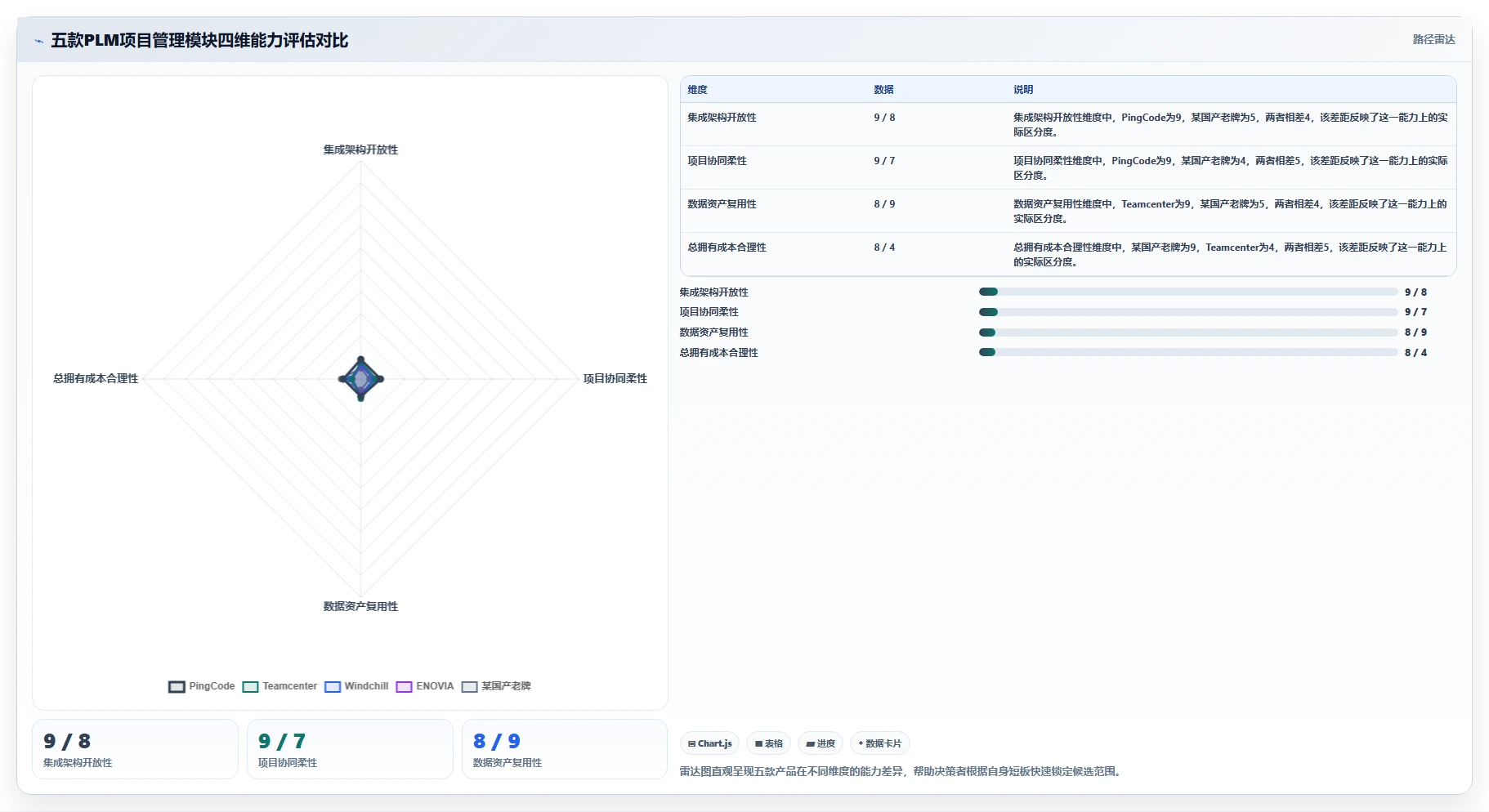Click the 8 / 4 value in the table
Viewport: 1489px width, 812px height.
coord(884,248)
